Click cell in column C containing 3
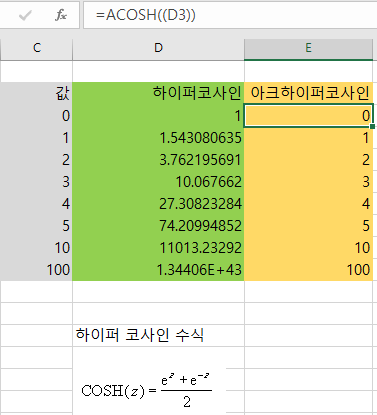 click(36, 182)
